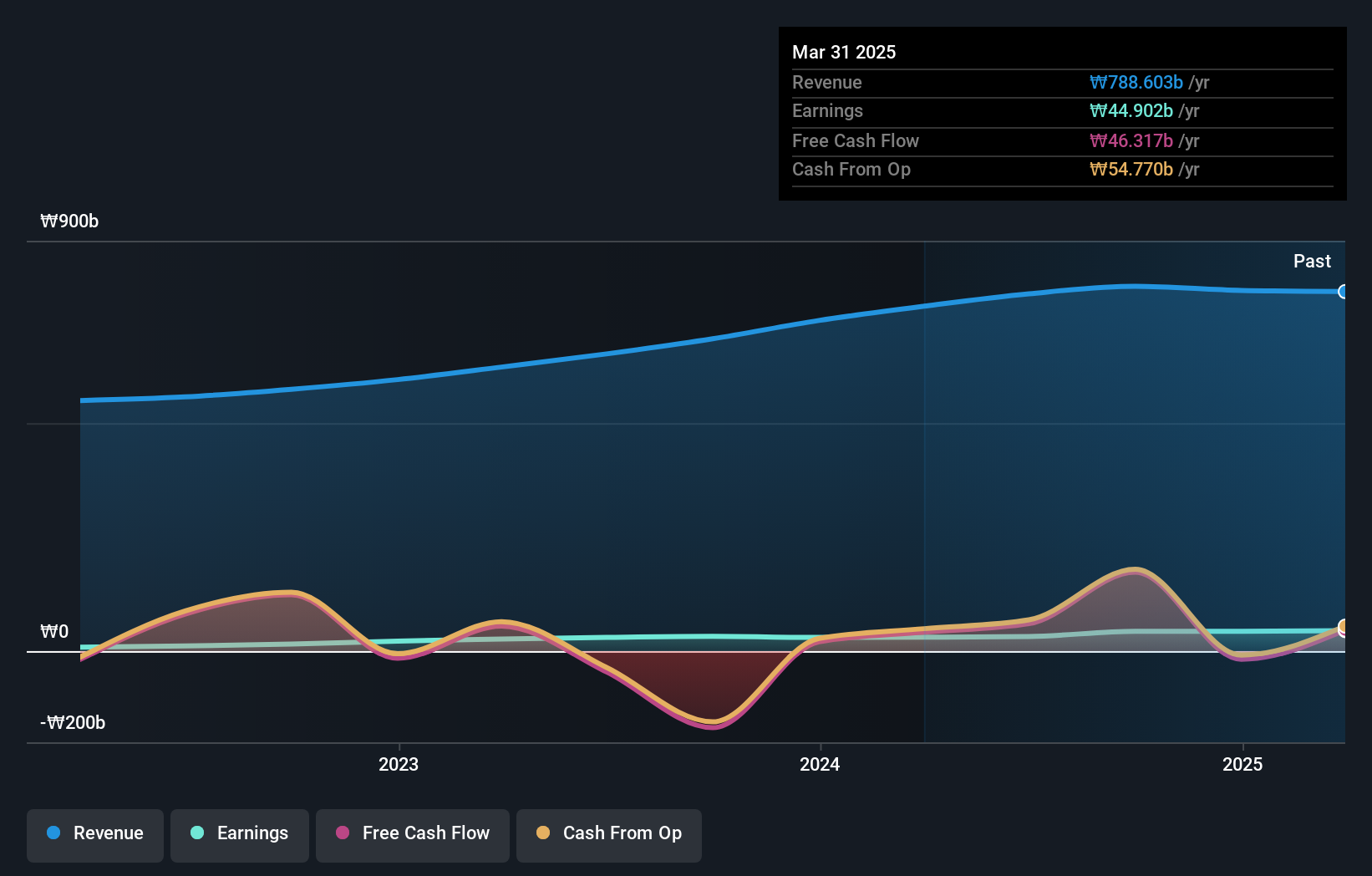Toggle the Earnings series off

tap(239, 833)
